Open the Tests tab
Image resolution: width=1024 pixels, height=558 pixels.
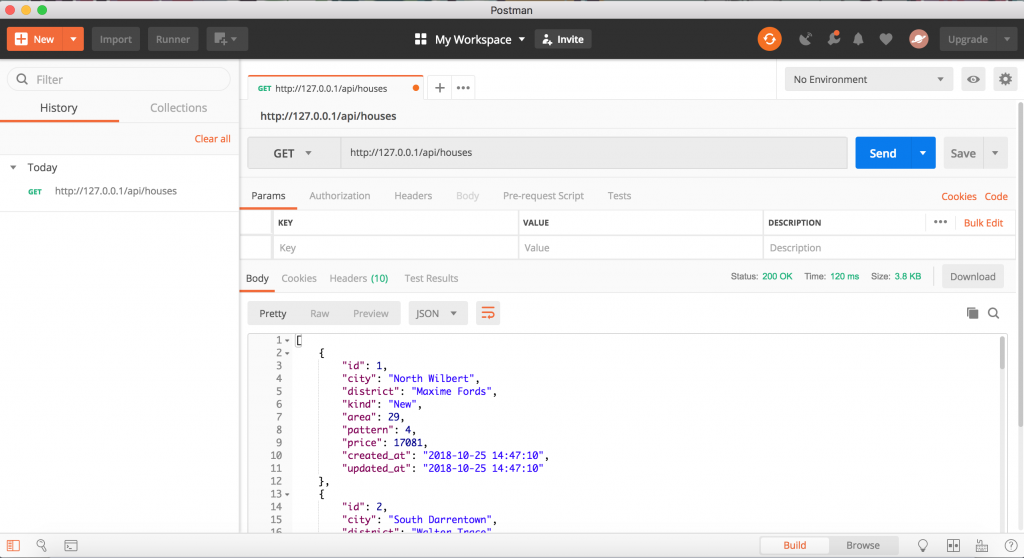pos(619,195)
